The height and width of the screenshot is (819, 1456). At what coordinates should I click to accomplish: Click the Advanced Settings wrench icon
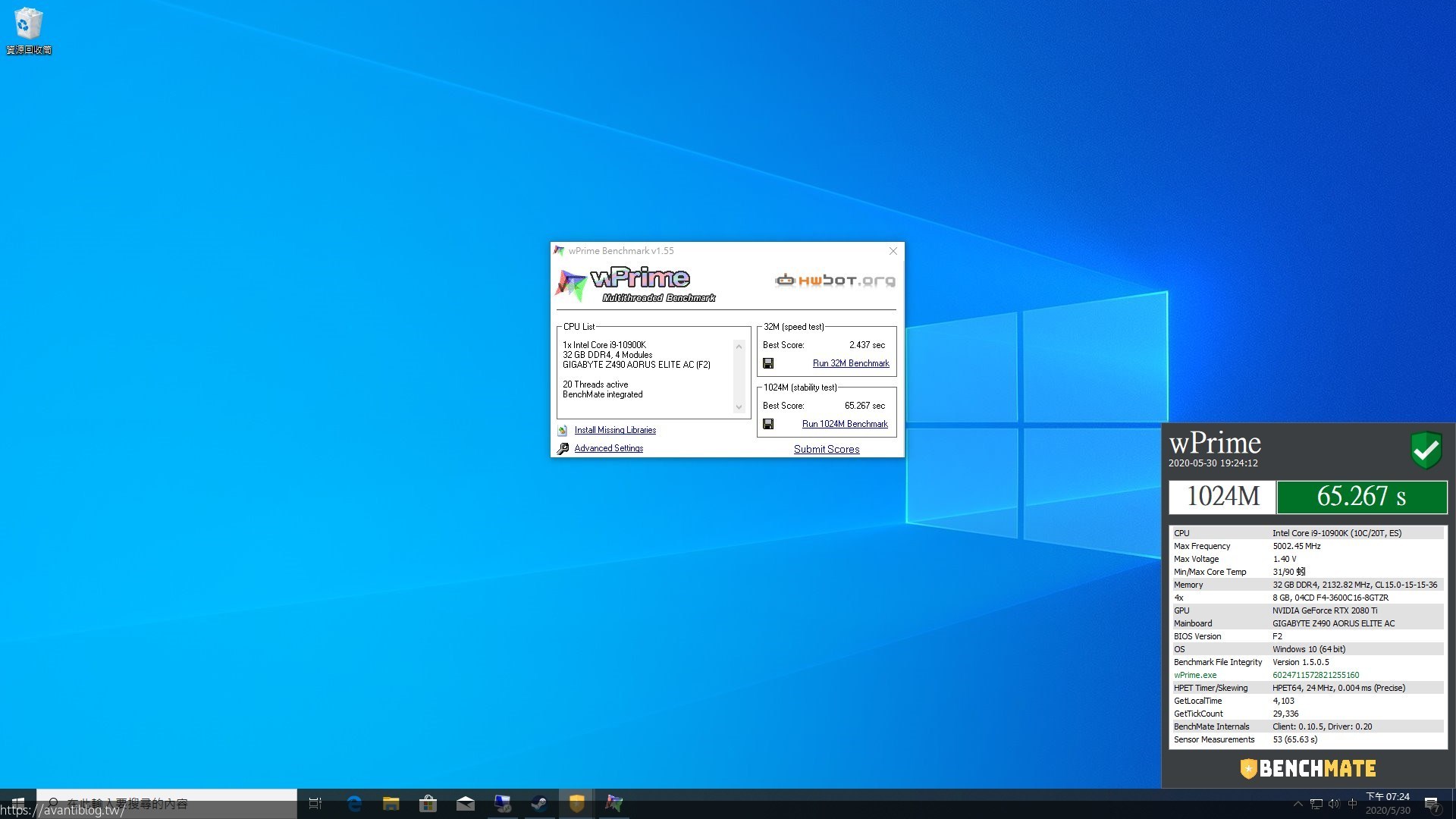563,449
